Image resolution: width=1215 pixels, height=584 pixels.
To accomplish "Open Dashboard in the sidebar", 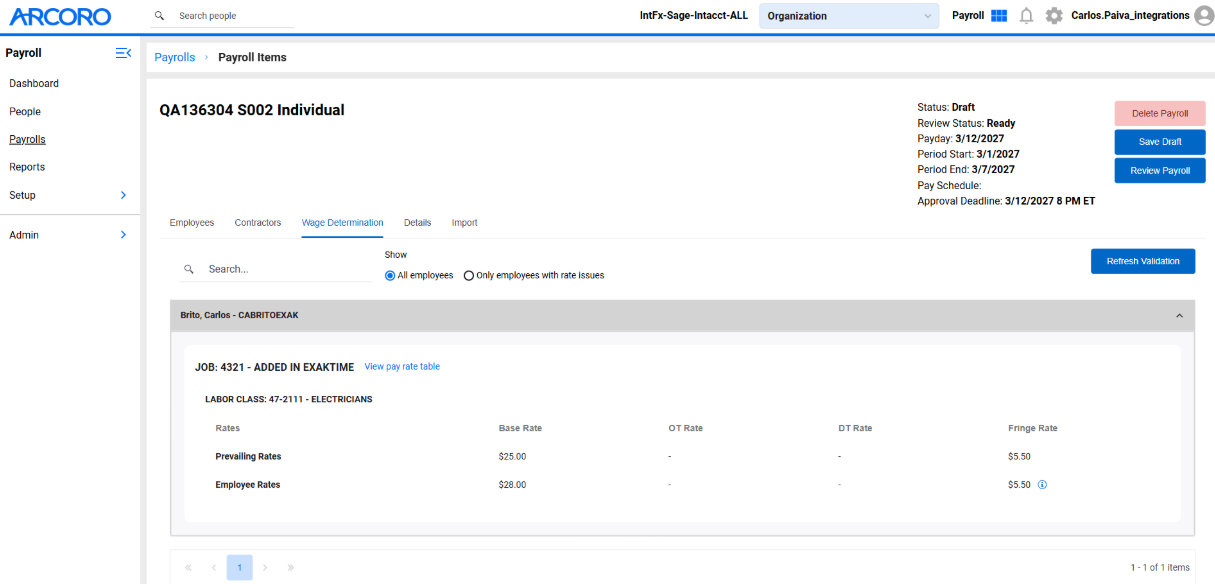I will pyautogui.click(x=34, y=84).
